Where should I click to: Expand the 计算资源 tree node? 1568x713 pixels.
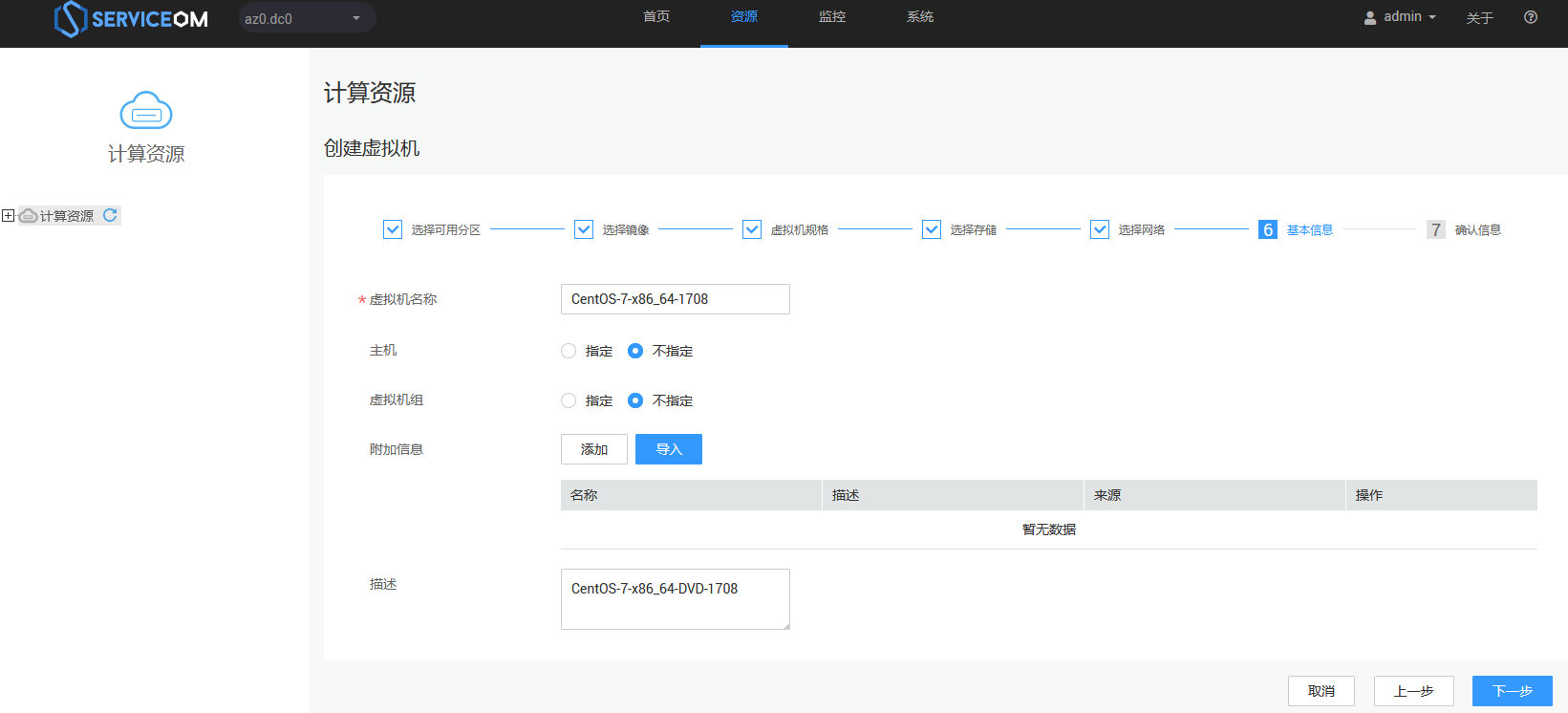pos(8,216)
